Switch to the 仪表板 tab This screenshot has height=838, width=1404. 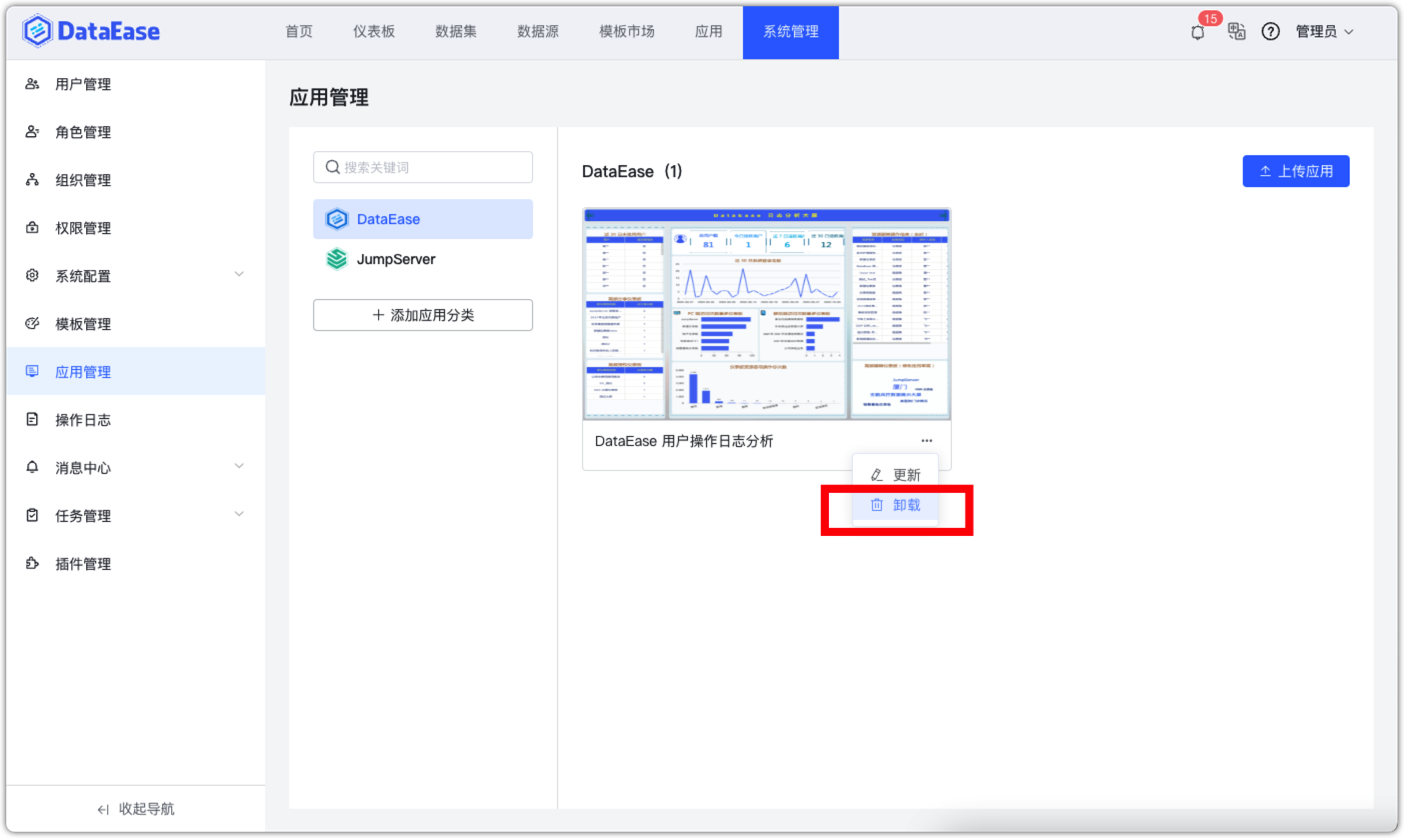point(374,31)
